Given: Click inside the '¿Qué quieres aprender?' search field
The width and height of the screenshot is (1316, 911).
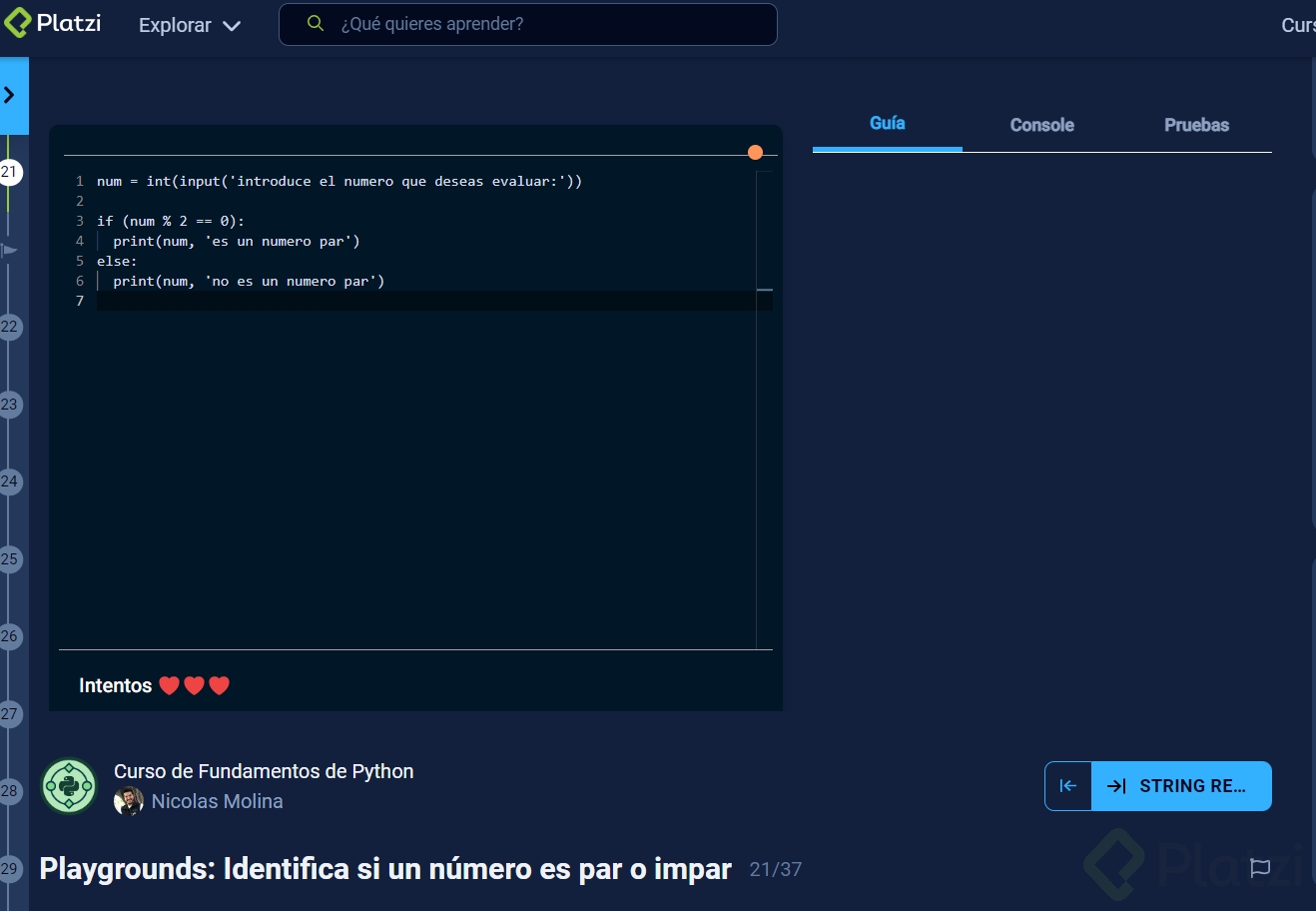Looking at the screenshot, I should pos(499,24).
